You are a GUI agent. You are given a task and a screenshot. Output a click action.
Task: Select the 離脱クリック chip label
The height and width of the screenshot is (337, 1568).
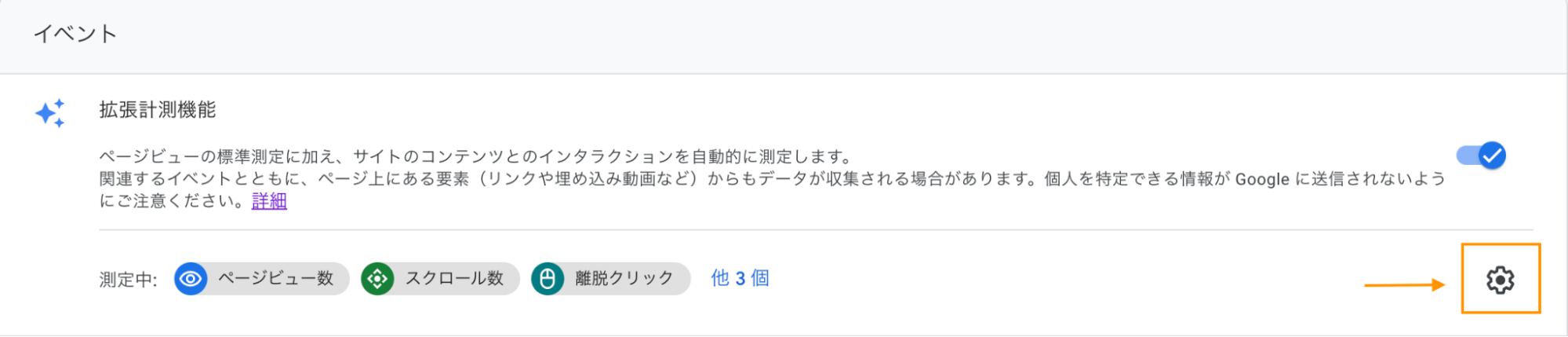click(624, 278)
